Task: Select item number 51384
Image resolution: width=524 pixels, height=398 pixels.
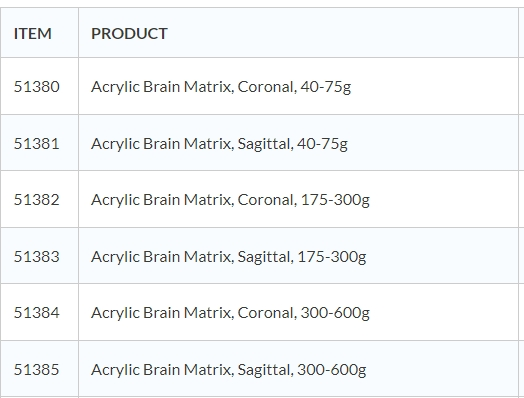Action: (x=37, y=312)
